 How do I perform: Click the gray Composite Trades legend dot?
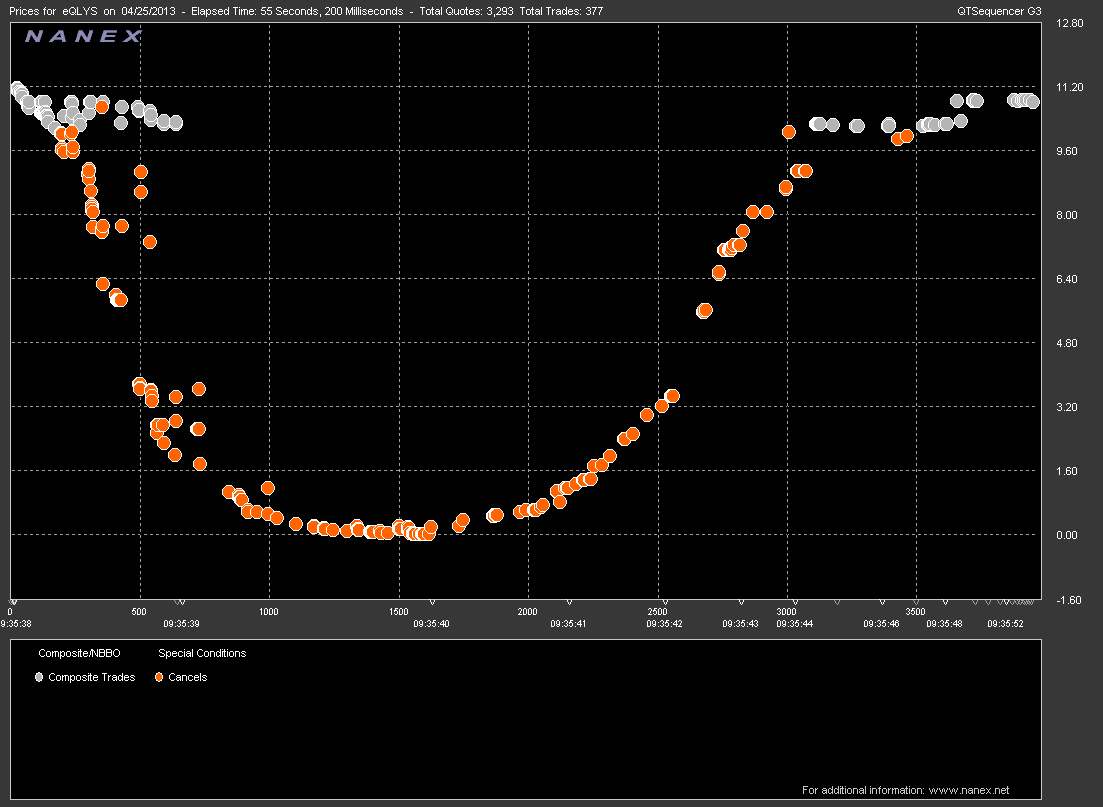[39, 677]
